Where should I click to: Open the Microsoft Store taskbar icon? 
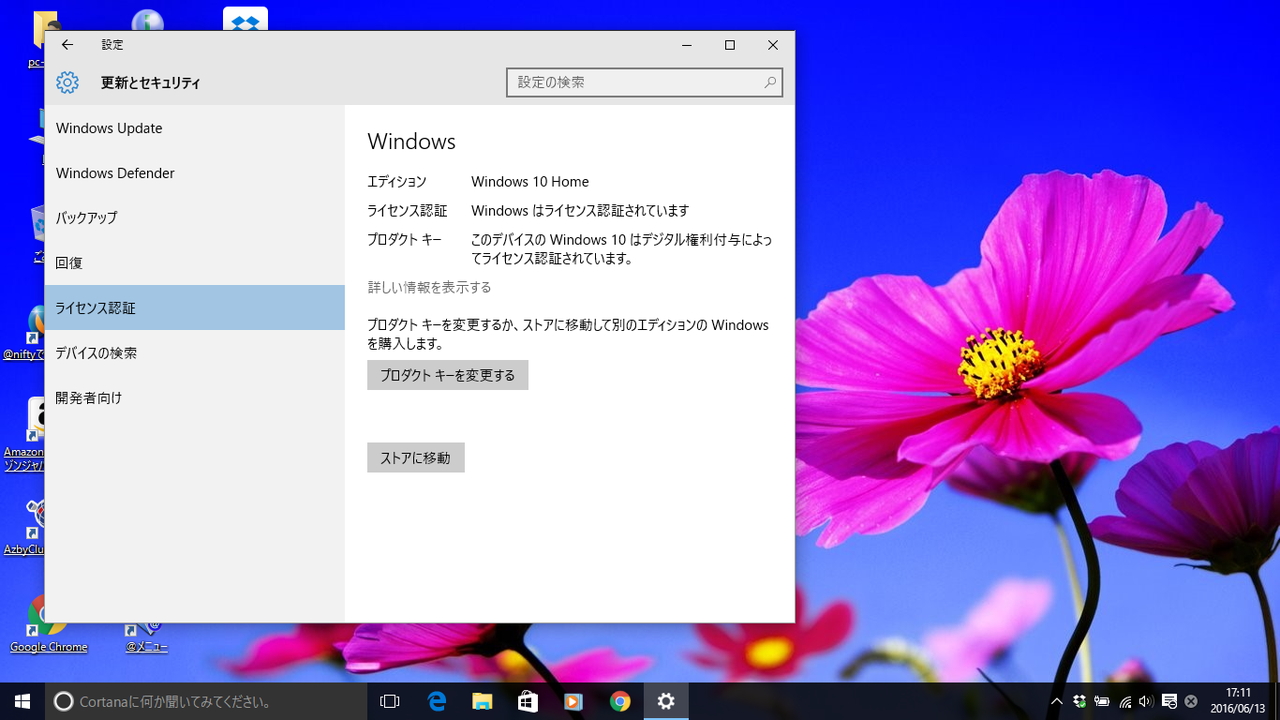pos(528,701)
